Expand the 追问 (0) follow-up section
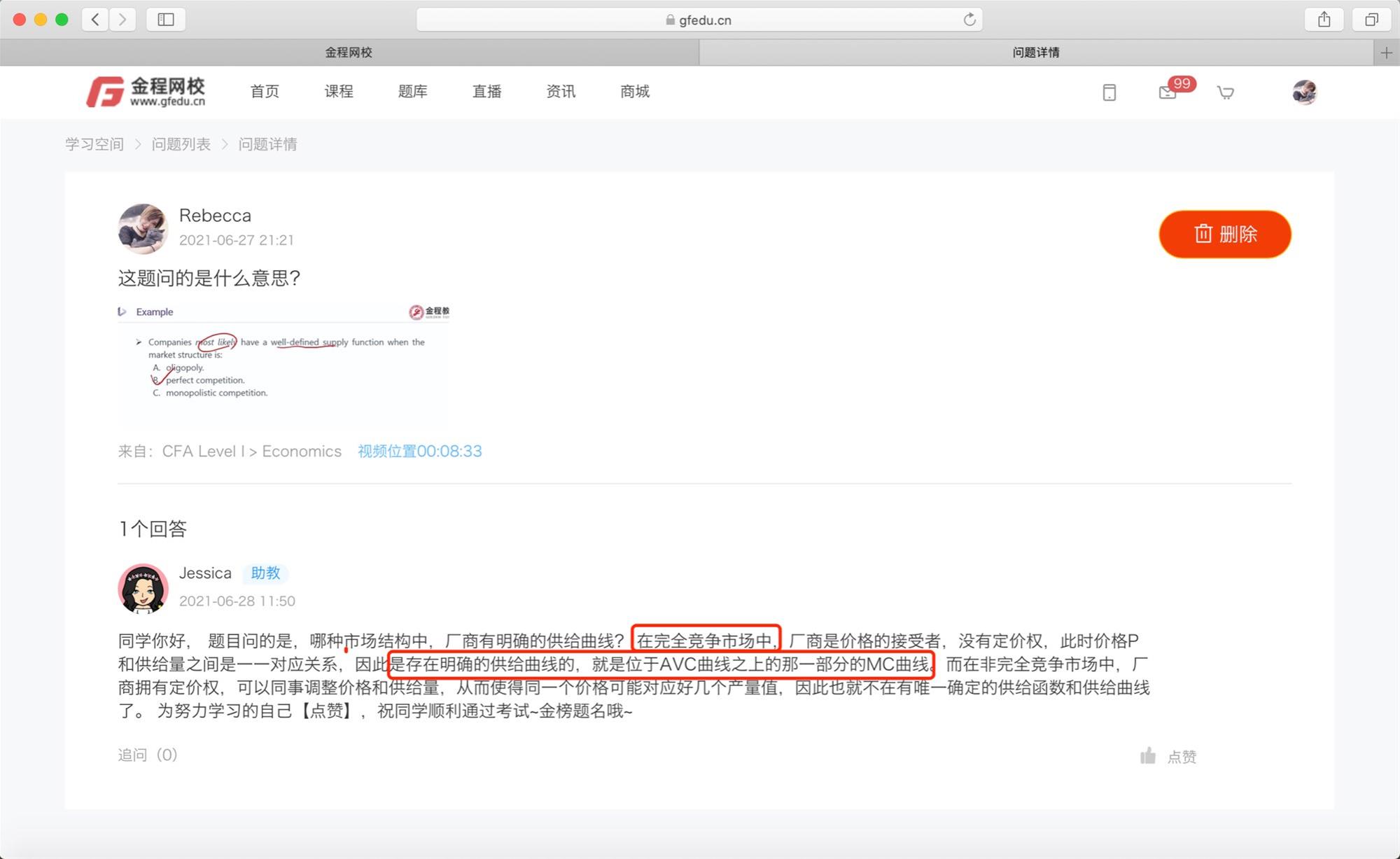Screen dimensions: 1400x859 coord(147,755)
